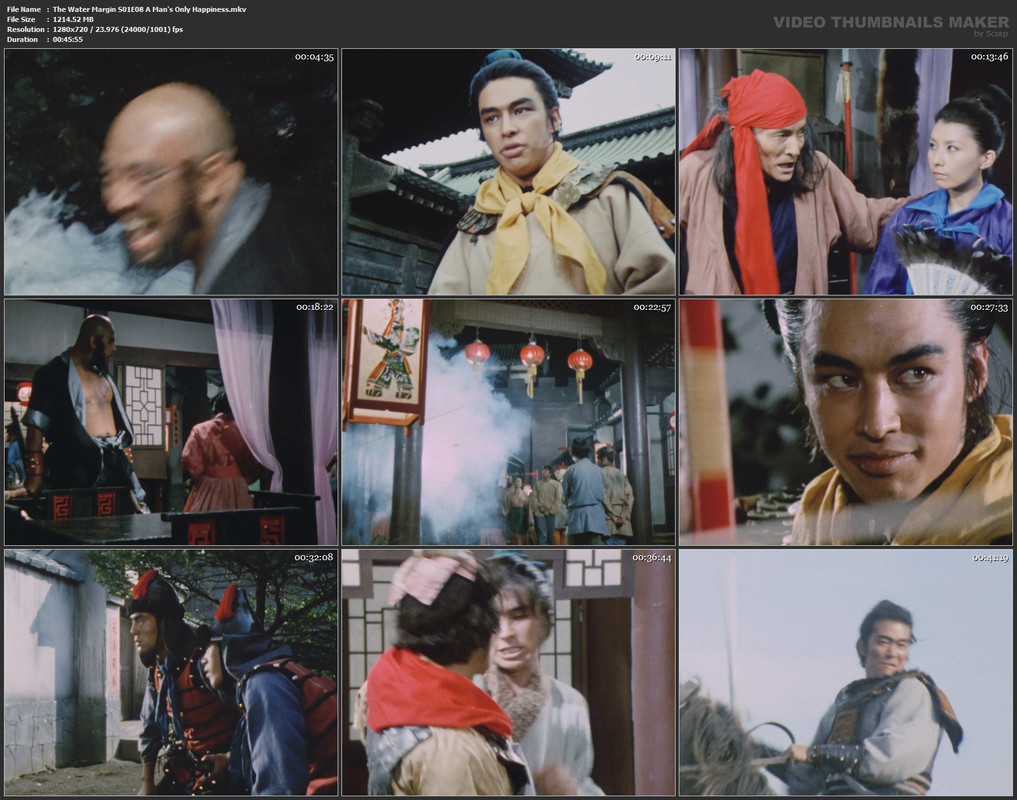
Task: Click the 'File Size' label in the header
Action: 21,19
